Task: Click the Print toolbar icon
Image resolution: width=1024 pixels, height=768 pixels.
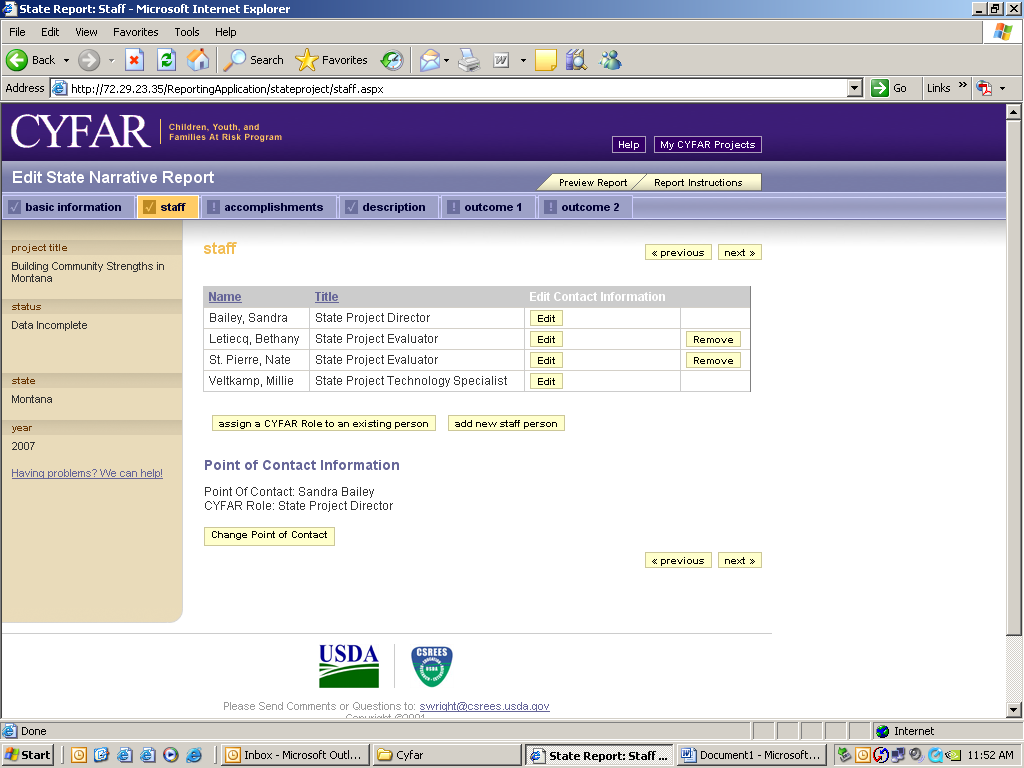Action: [469, 60]
